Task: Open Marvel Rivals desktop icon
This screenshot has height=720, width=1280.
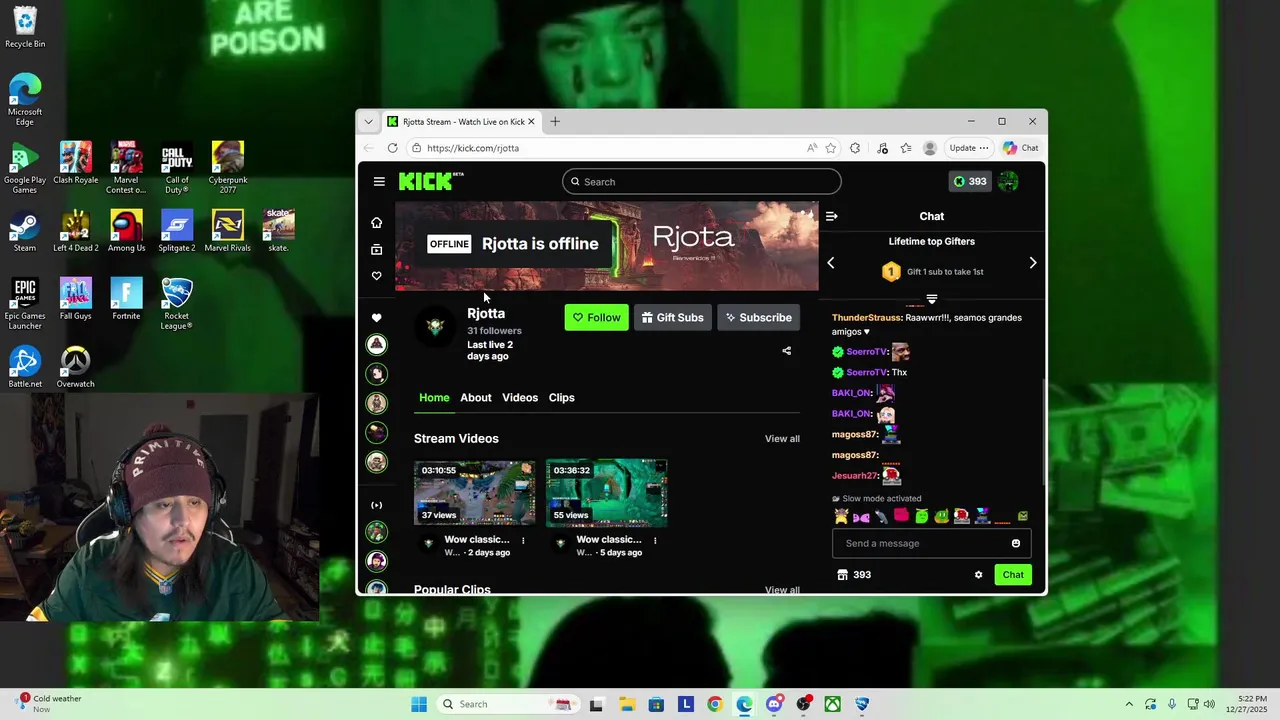Action: [x=228, y=232]
